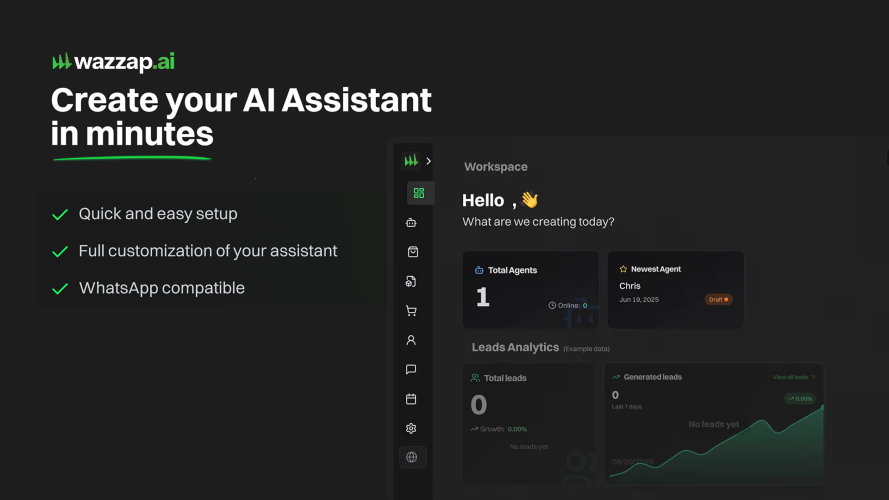Open the shopping cart icon in the sidebar
The width and height of the screenshot is (889, 500).
tap(411, 311)
